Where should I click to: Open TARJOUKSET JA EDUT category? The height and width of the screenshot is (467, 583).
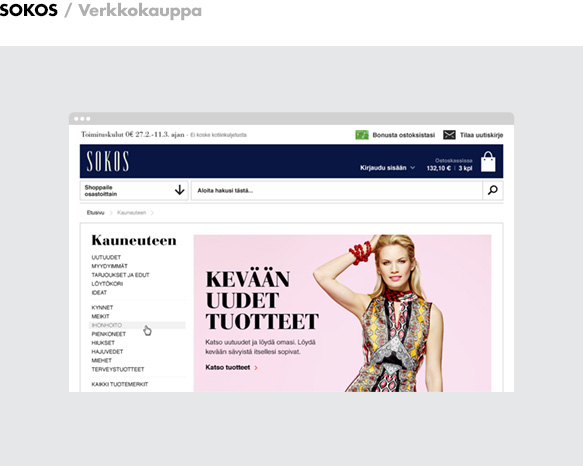click(120, 275)
